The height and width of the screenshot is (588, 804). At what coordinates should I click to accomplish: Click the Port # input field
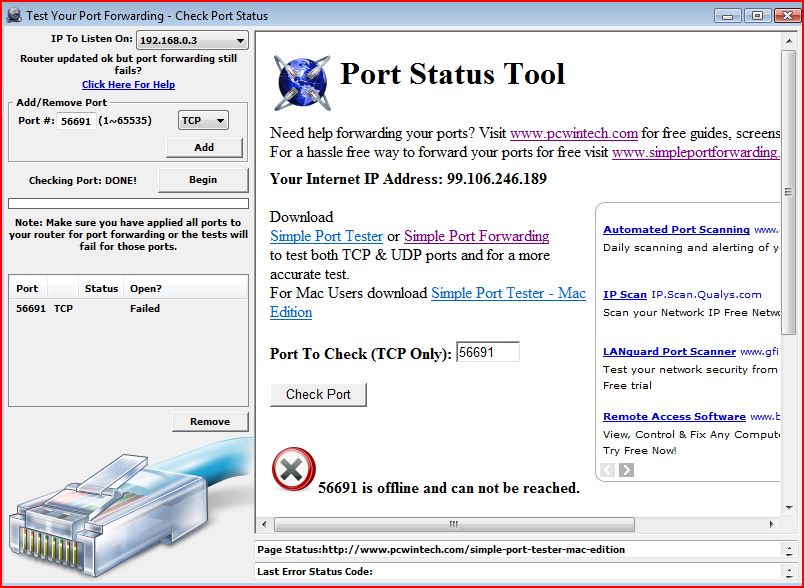coord(76,121)
